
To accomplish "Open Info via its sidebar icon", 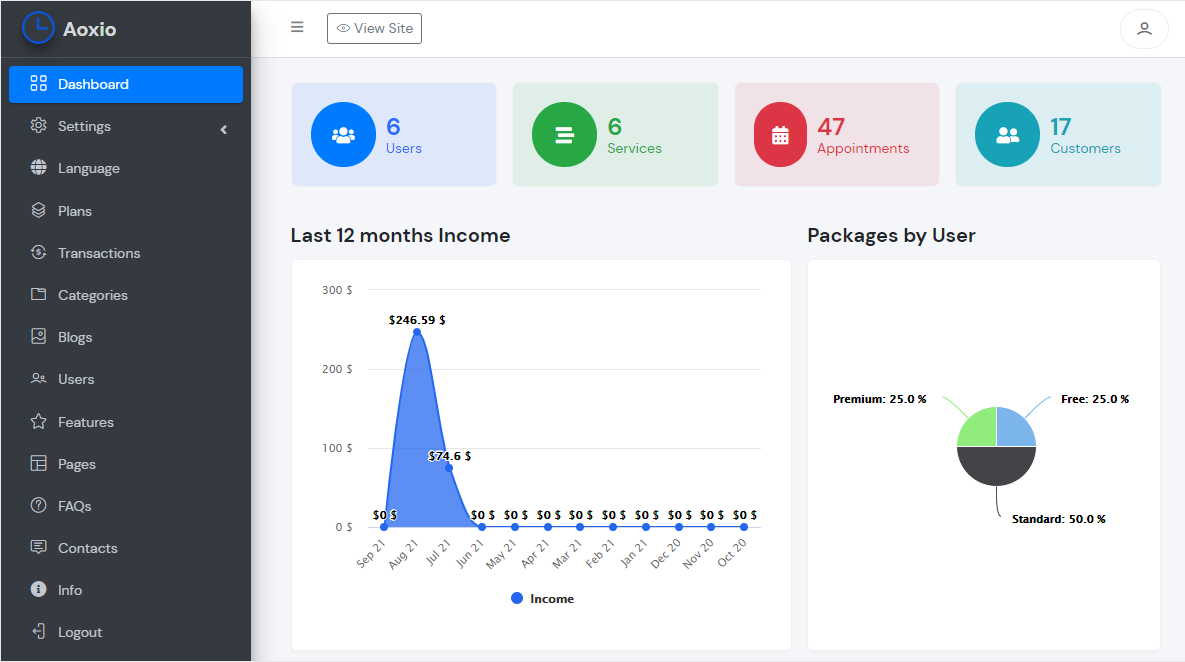I will (x=39, y=589).
